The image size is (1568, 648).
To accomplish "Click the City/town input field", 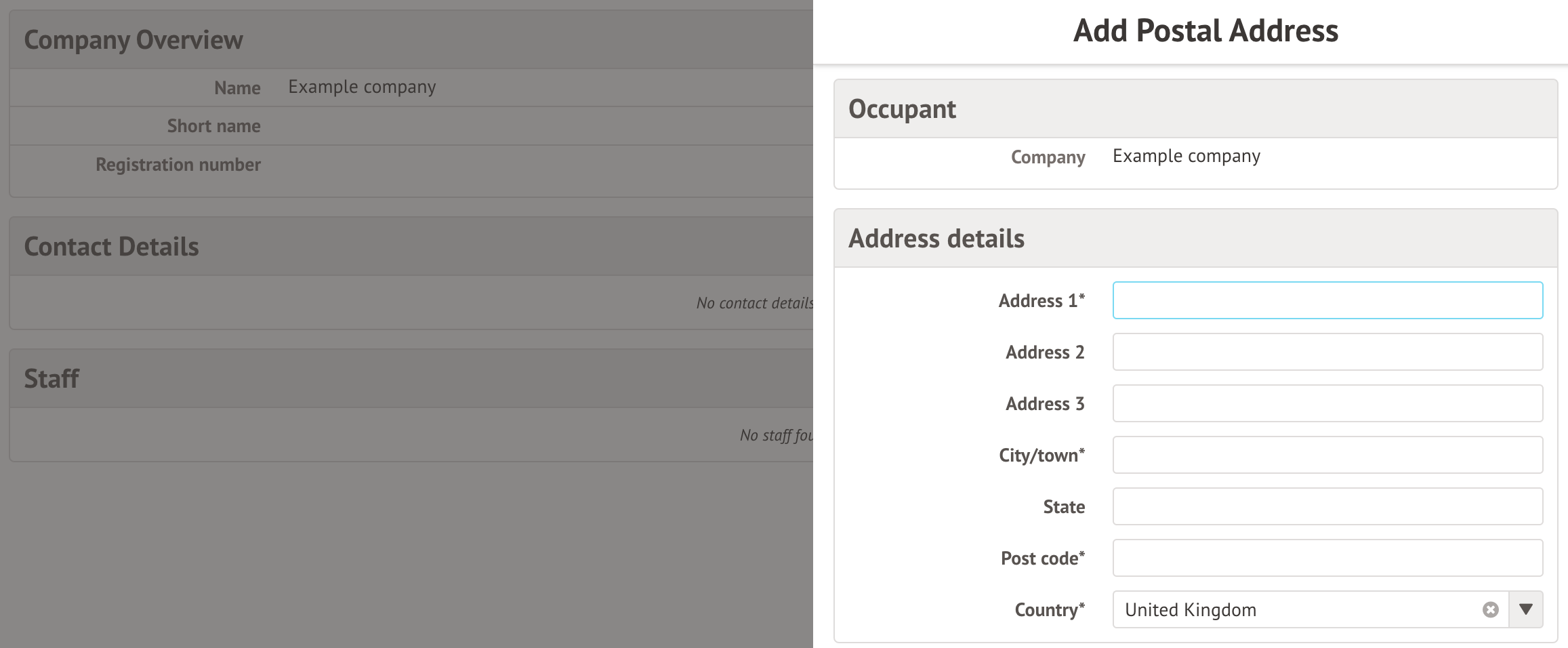I will tap(1327, 455).
